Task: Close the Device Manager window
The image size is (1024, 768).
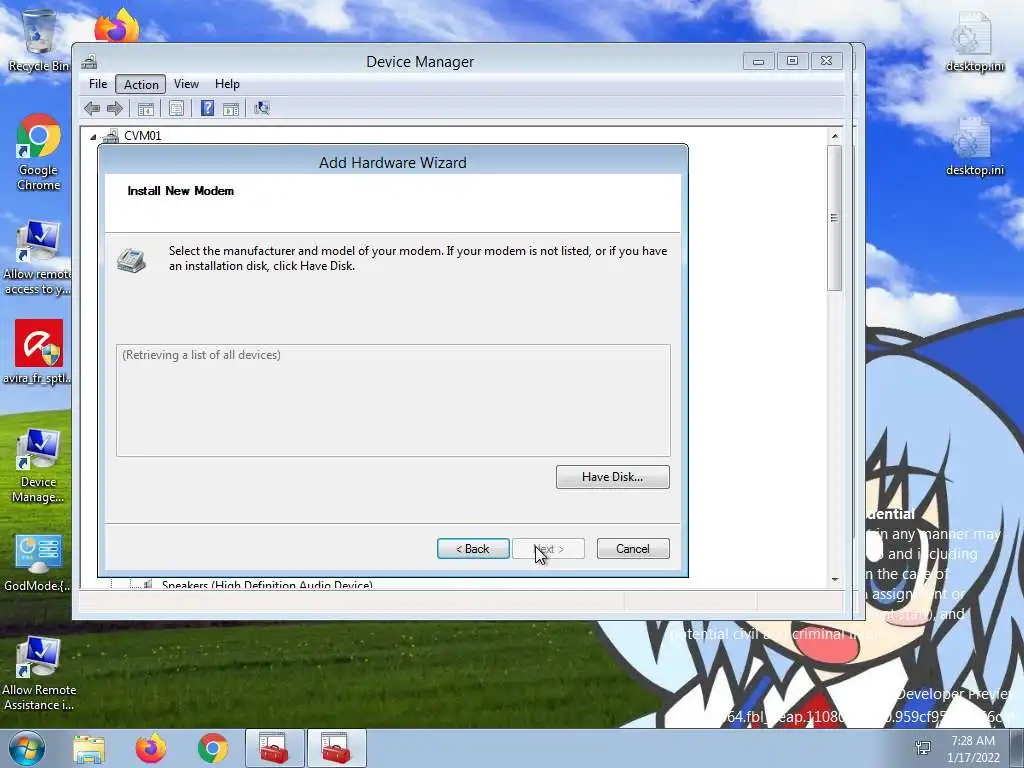Action: (x=826, y=61)
